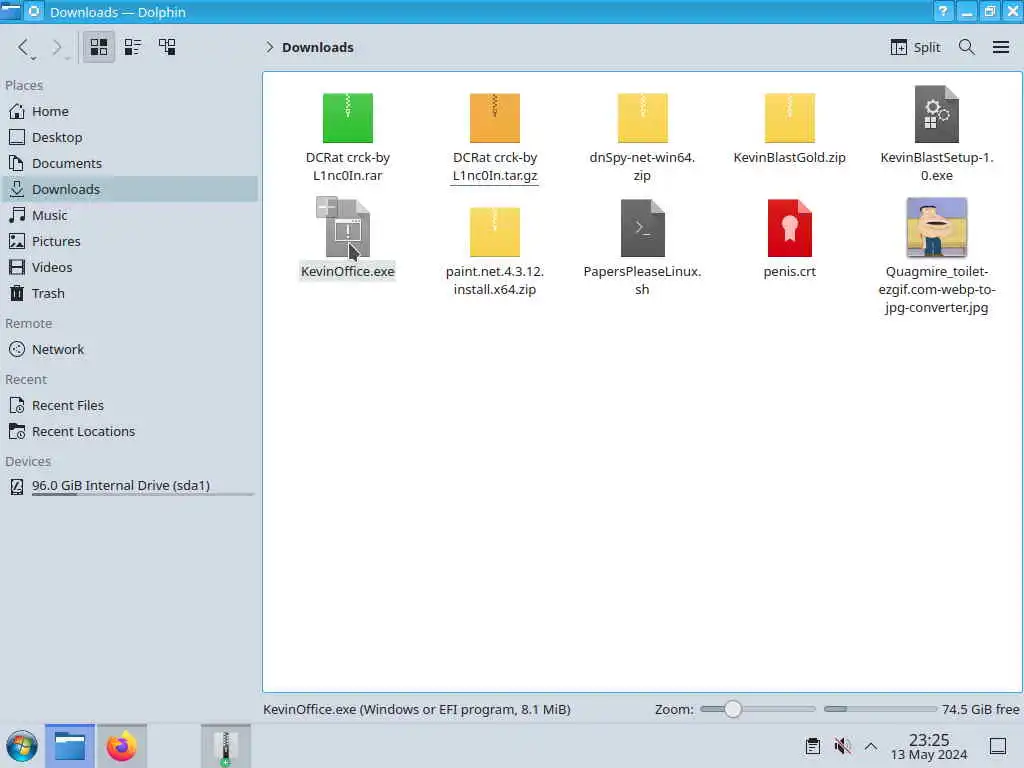
Task: Click the KevinBlastGold.zip filename label
Action: coord(789,157)
